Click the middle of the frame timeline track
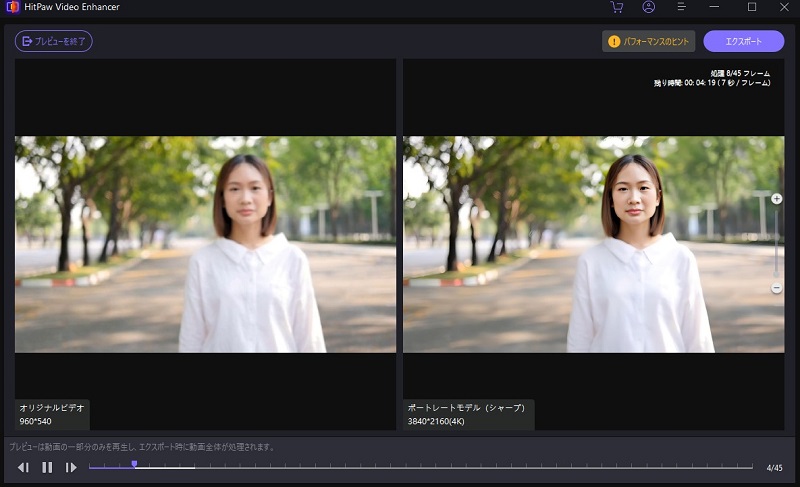Viewport: 800px width, 487px height. 420,467
